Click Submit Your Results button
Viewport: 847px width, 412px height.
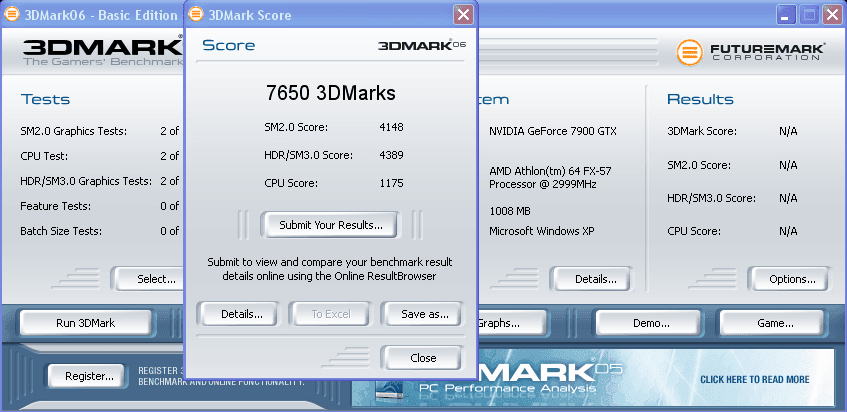(x=331, y=225)
